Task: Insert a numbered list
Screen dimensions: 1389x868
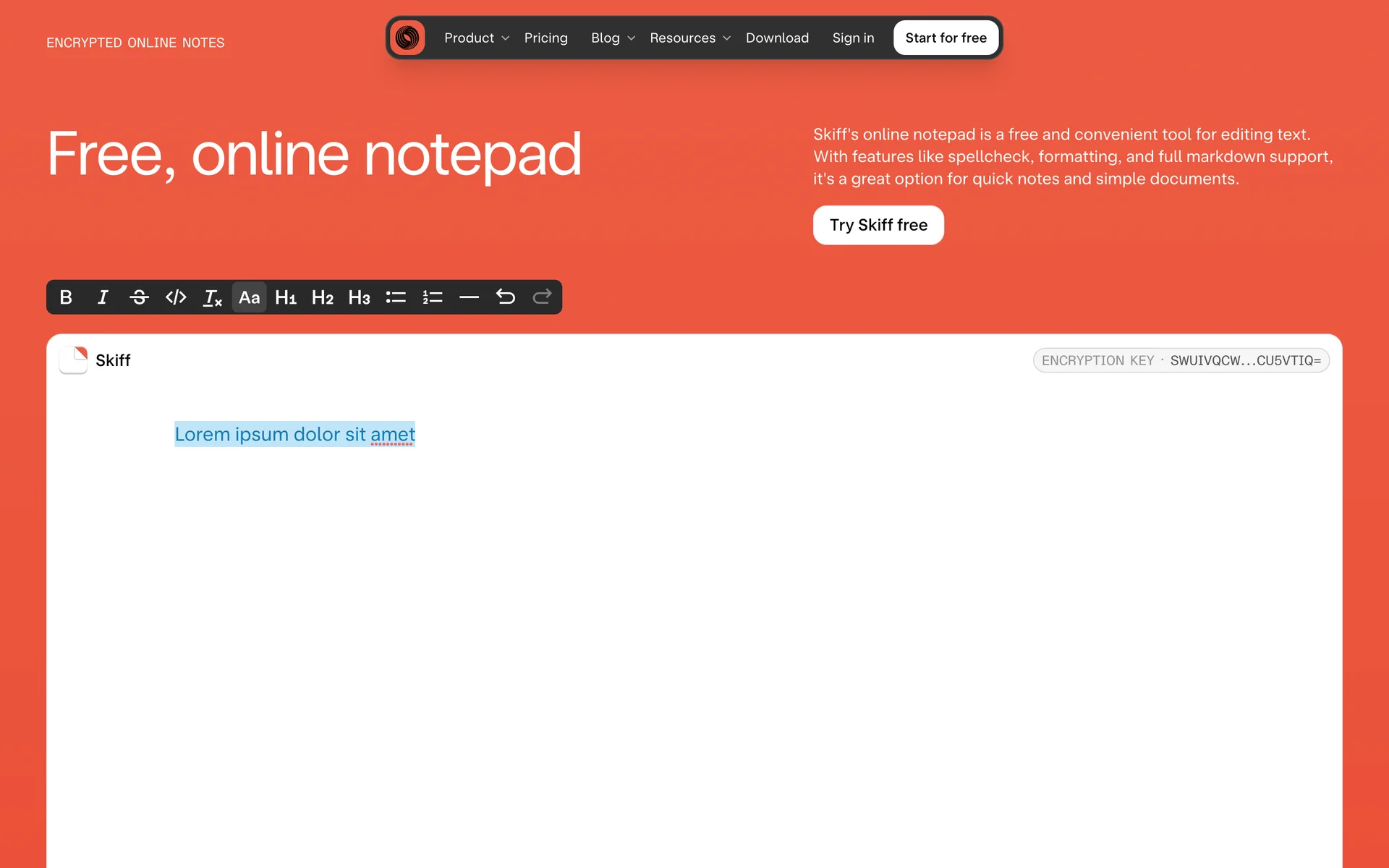Action: click(x=433, y=297)
